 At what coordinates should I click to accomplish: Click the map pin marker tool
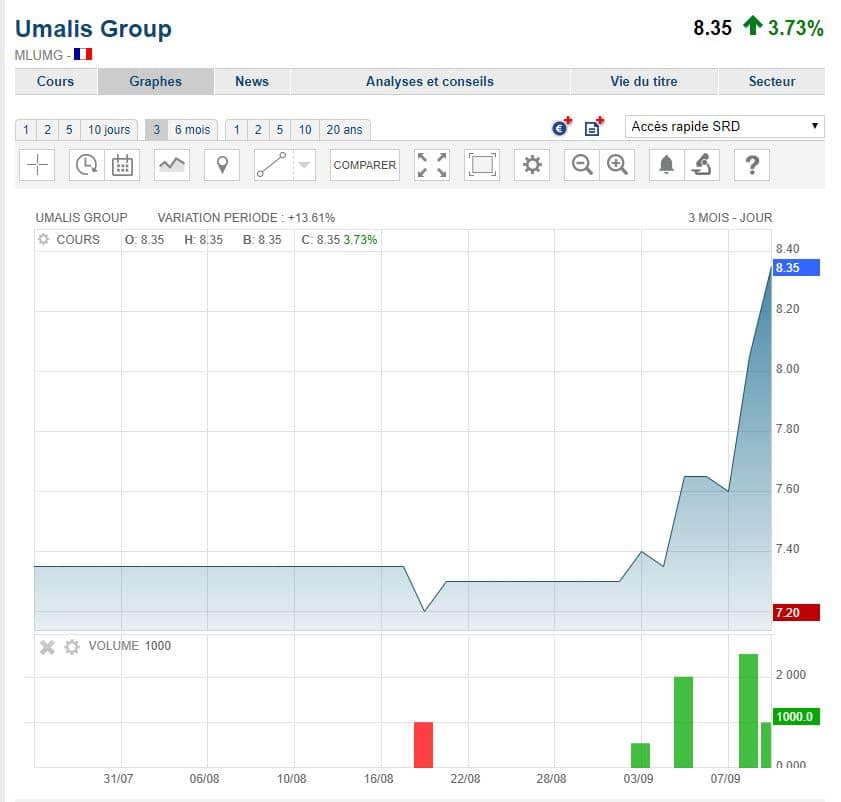pyautogui.click(x=222, y=165)
